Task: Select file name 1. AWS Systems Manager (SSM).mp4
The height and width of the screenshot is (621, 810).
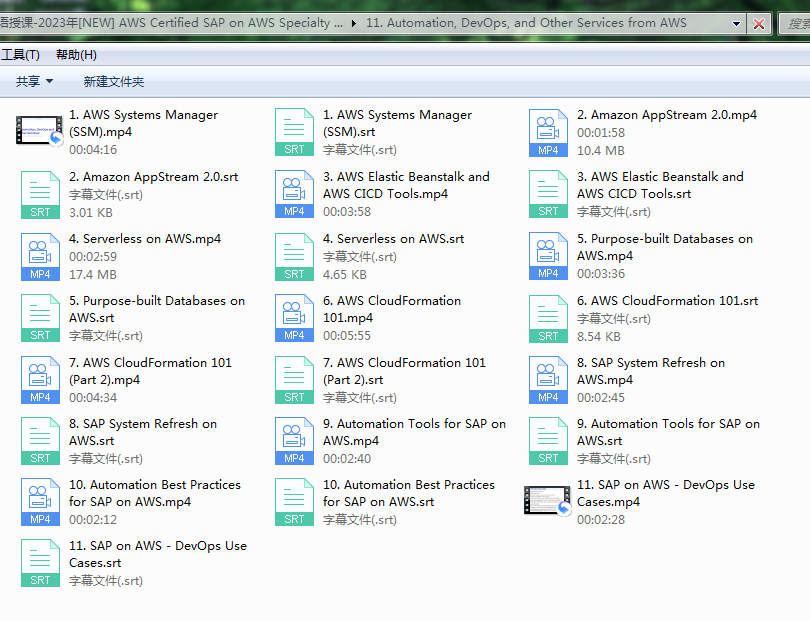Action: tap(144, 123)
